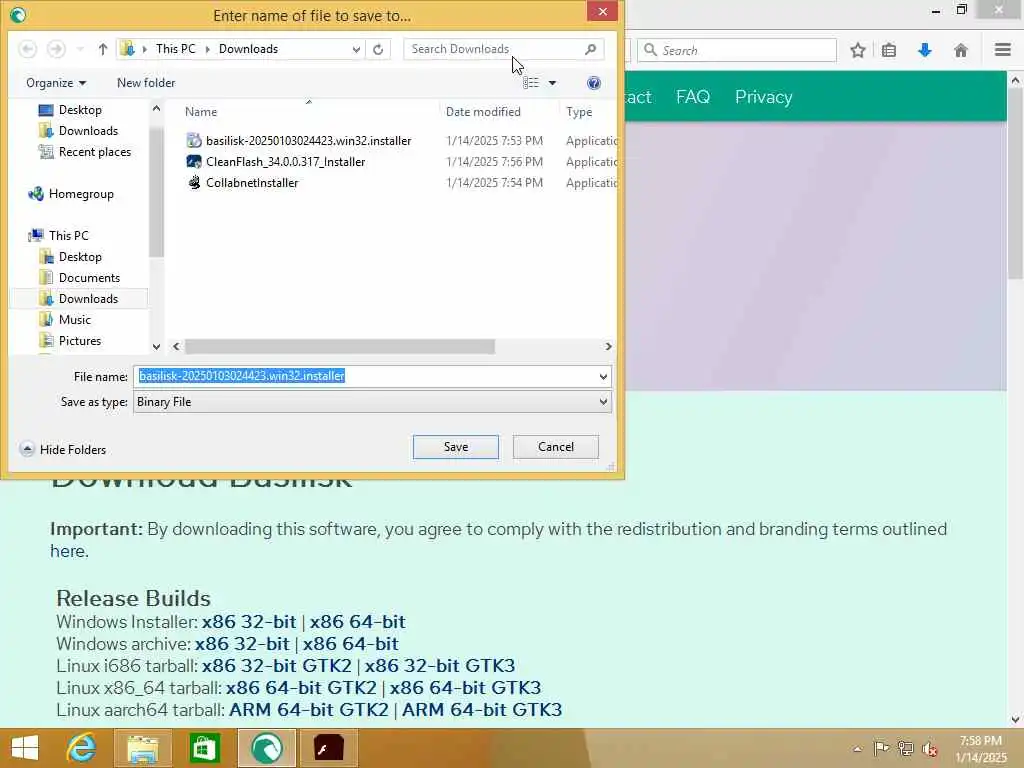Viewport: 1024px width, 768px height.
Task: Refresh the Downloads folder listing
Action: 378,49
